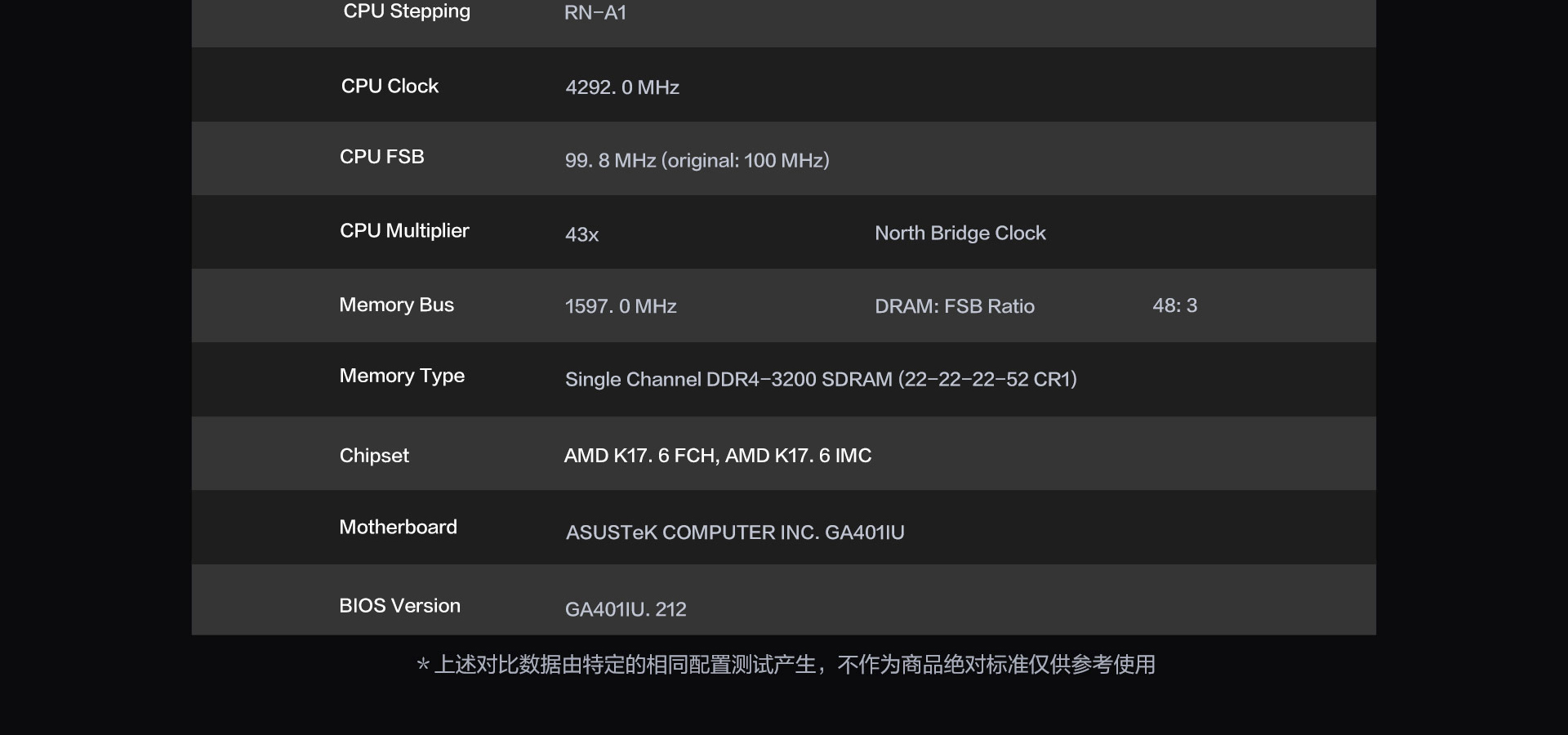Select the RN-A1 stepping value

click(x=595, y=13)
